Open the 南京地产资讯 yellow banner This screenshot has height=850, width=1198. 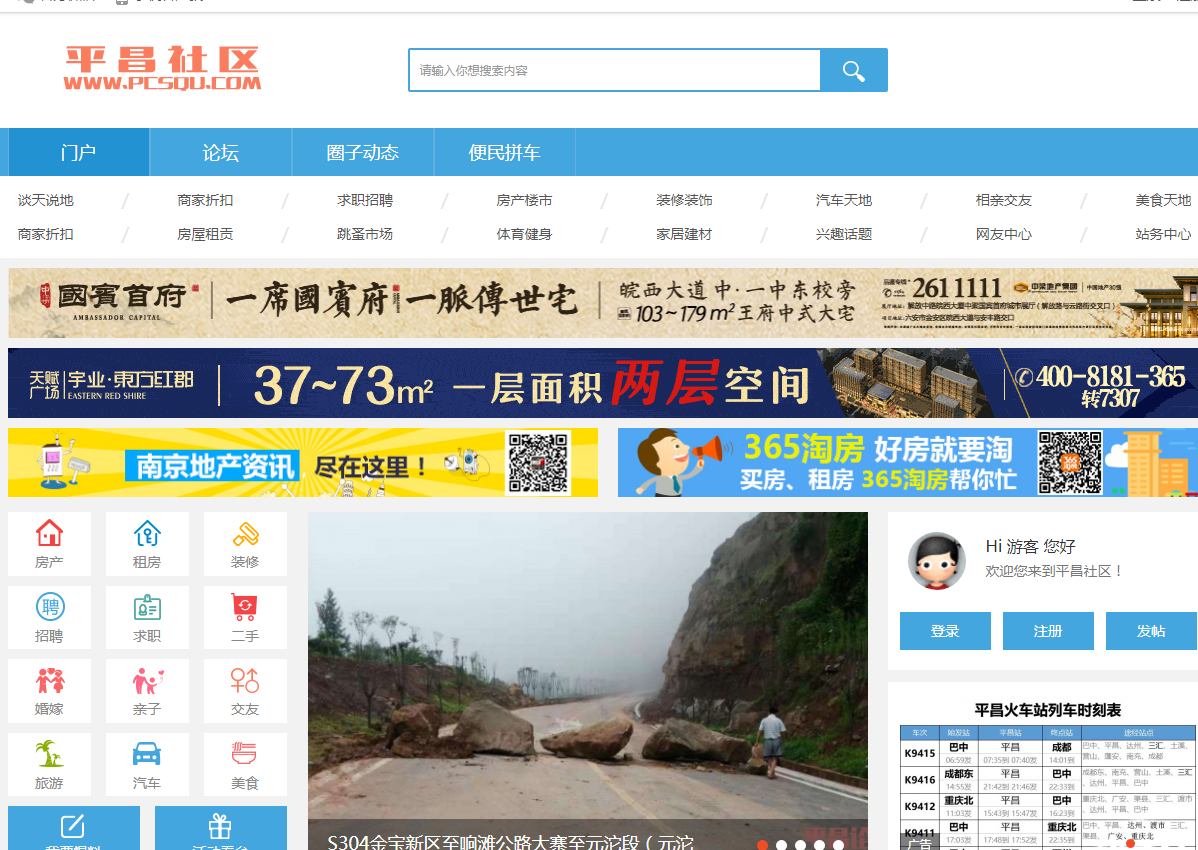303,462
